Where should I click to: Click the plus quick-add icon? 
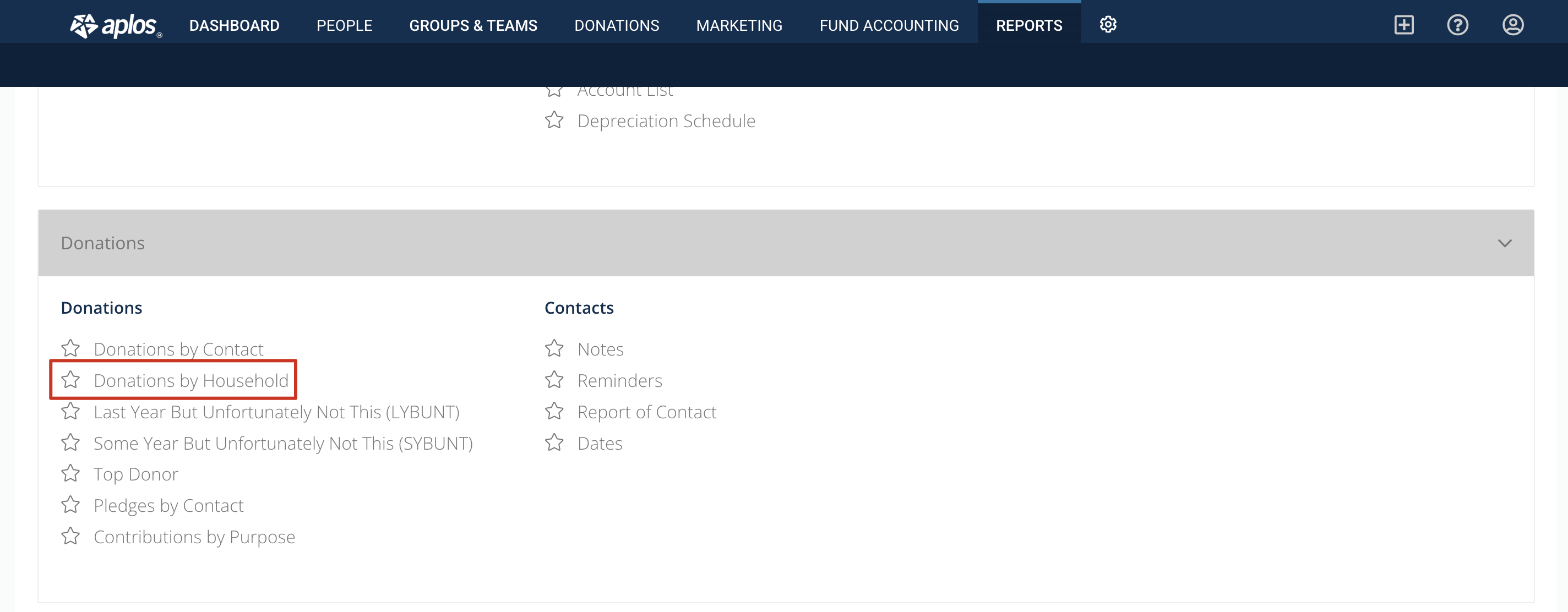tap(1403, 25)
